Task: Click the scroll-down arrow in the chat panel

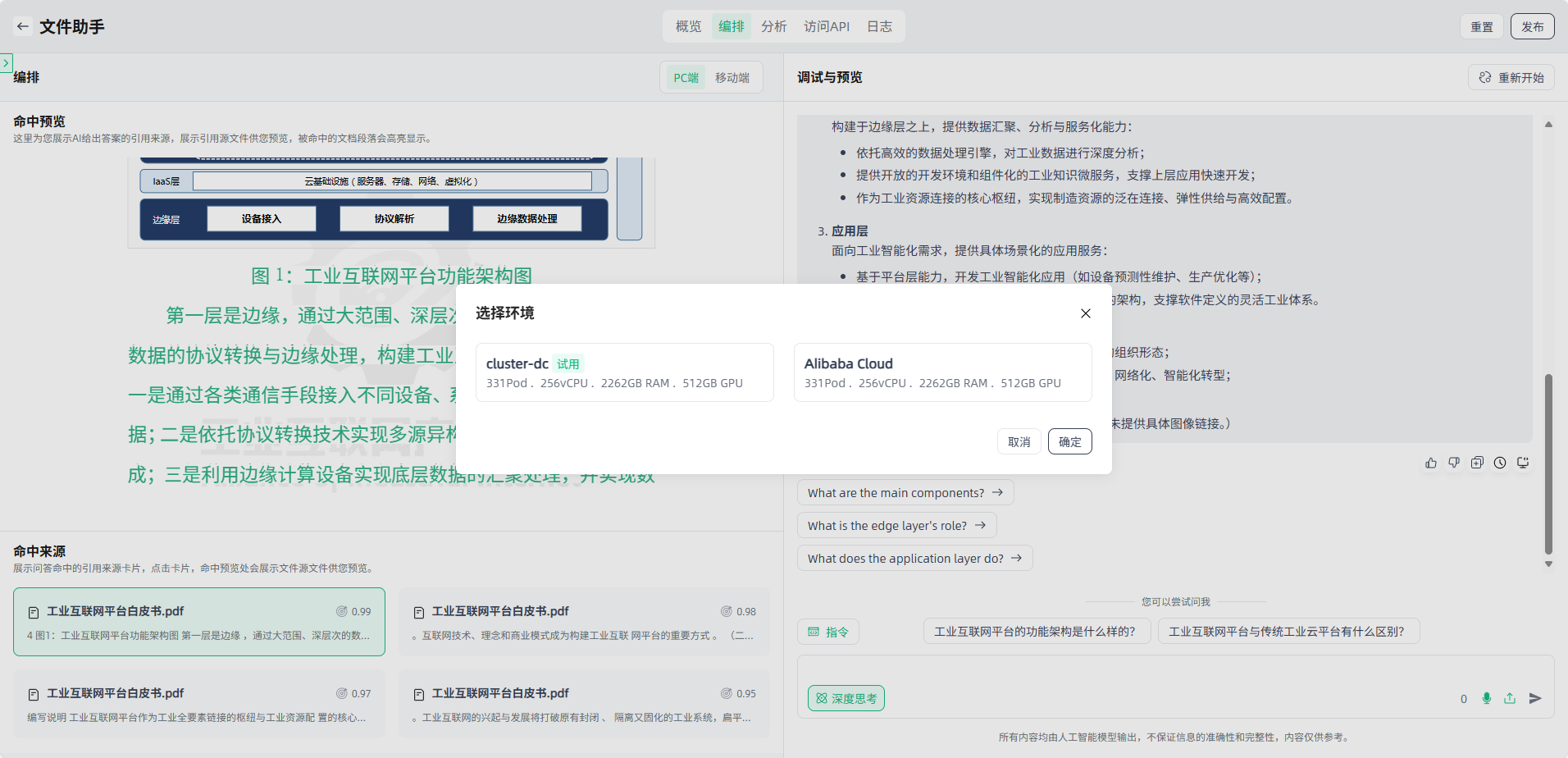Action: coord(1548,564)
